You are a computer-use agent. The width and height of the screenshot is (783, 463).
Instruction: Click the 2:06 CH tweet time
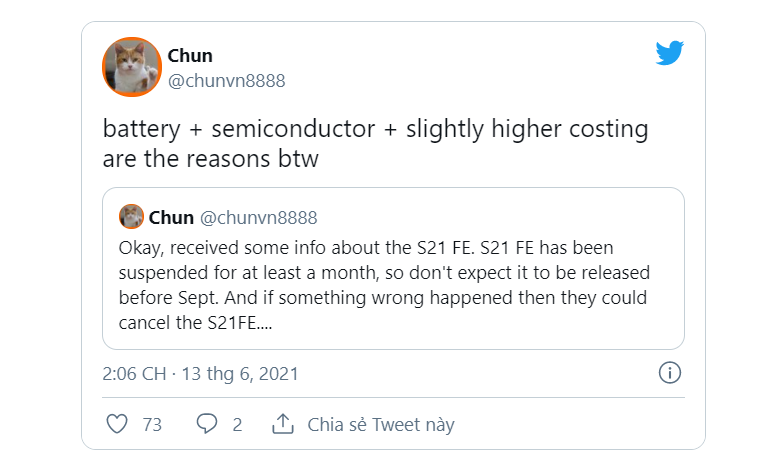135,374
